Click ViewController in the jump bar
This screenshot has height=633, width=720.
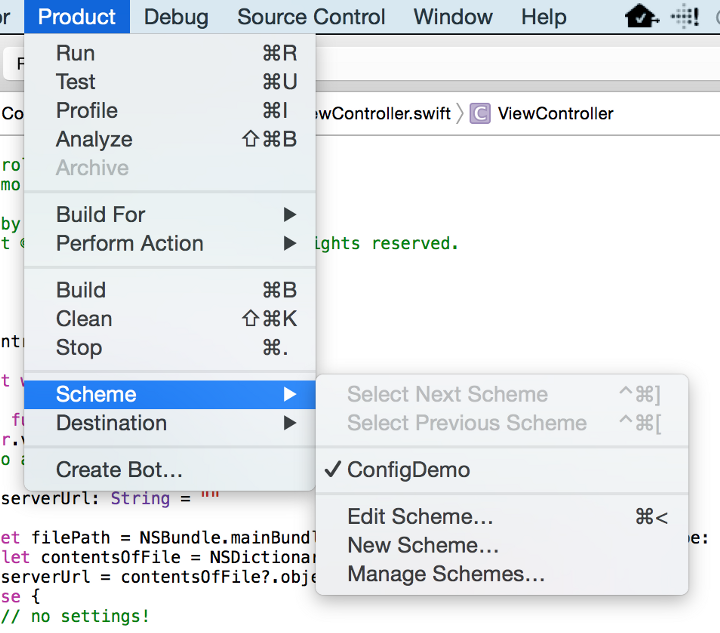tap(555, 113)
